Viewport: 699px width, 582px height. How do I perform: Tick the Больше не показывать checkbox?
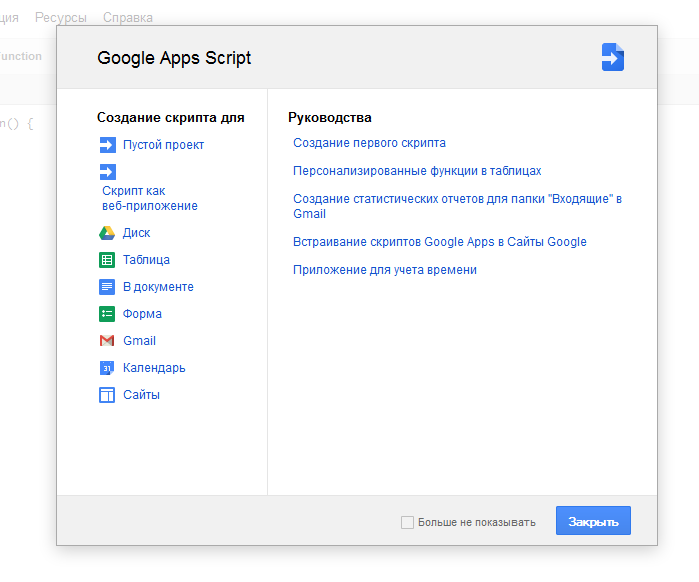point(407,522)
